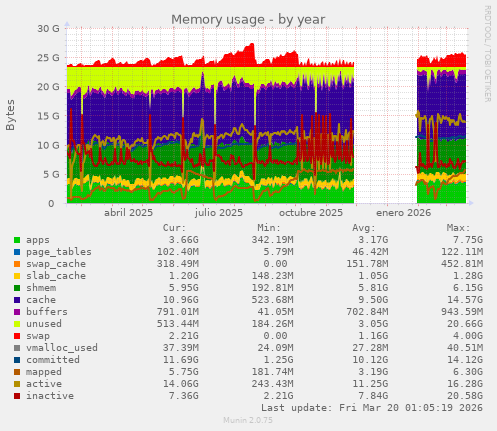
Task: Click cache current value 10.96G
Action: pyautogui.click(x=180, y=300)
